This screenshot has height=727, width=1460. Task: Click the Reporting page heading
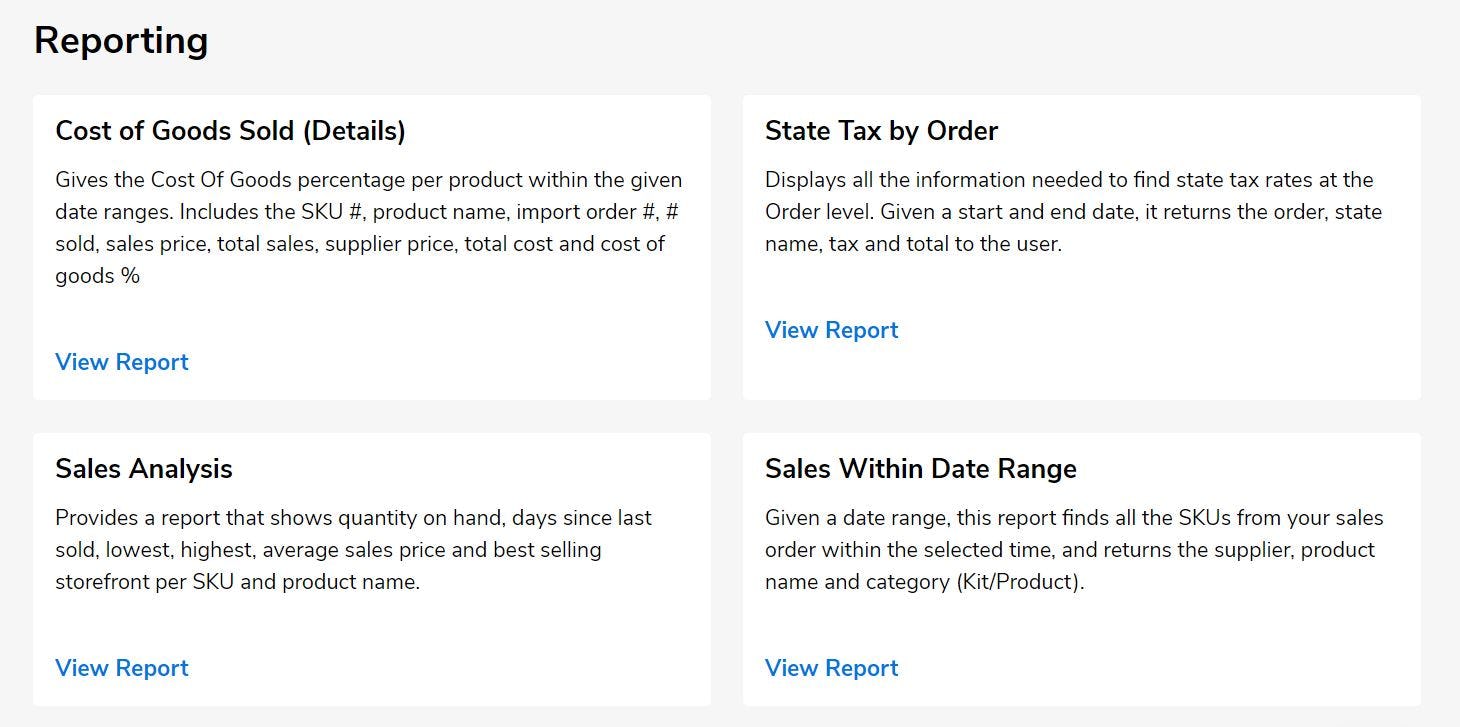pos(121,41)
